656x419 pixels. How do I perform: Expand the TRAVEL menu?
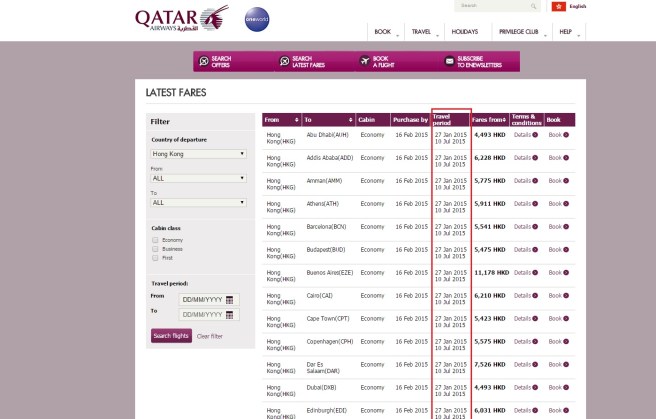[424, 32]
